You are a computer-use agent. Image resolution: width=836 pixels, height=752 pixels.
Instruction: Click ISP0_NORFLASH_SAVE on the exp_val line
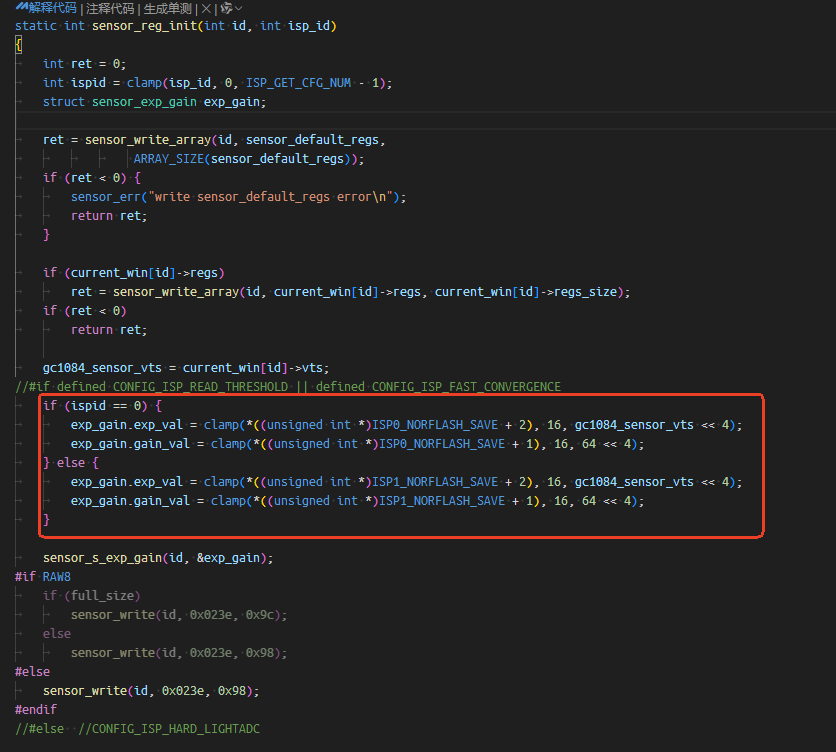[438, 425]
